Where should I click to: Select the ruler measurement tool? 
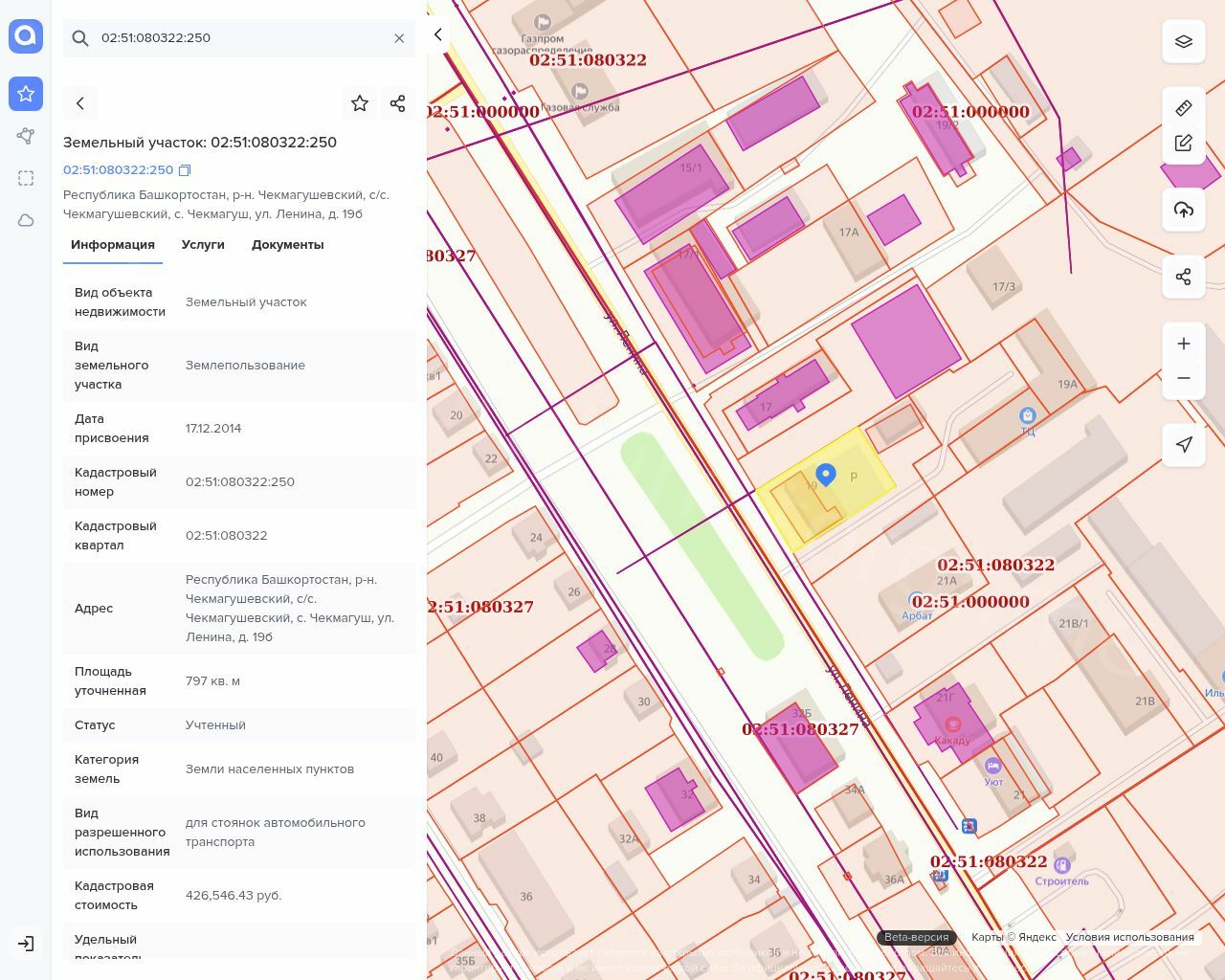[1184, 108]
